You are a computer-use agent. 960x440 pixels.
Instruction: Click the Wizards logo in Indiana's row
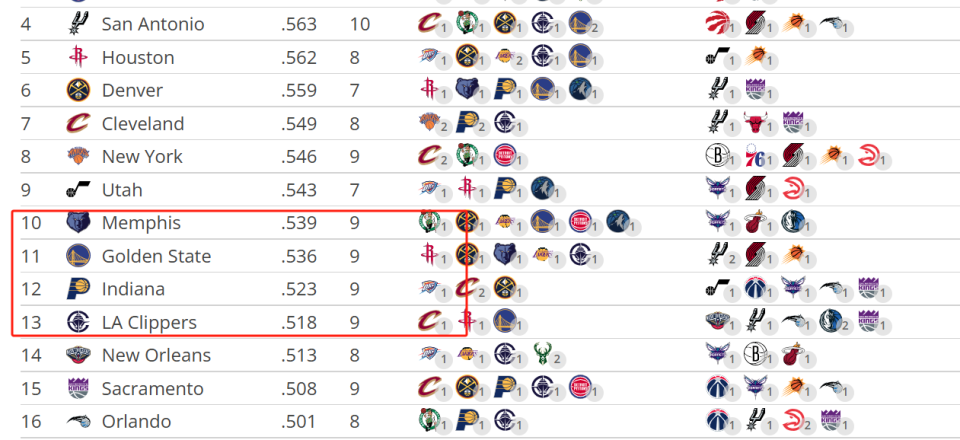point(755,288)
